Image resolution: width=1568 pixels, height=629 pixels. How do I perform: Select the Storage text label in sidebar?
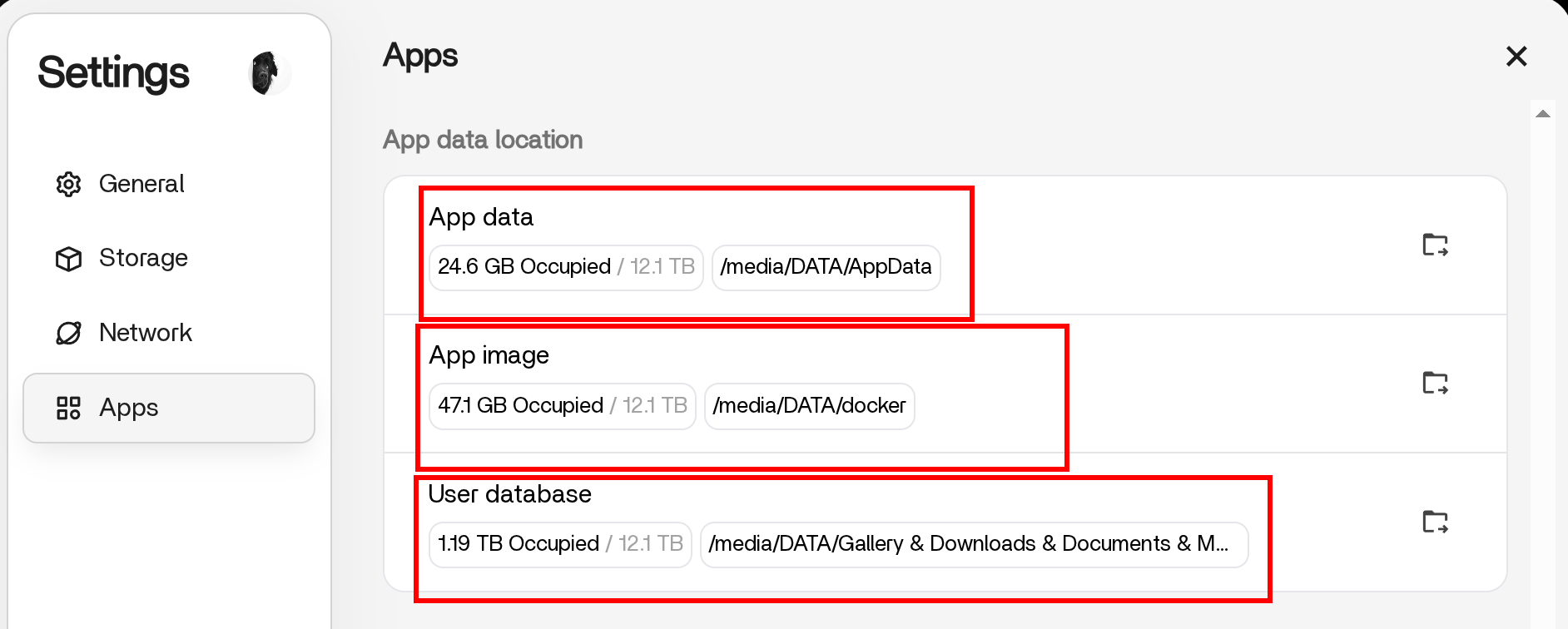click(143, 258)
